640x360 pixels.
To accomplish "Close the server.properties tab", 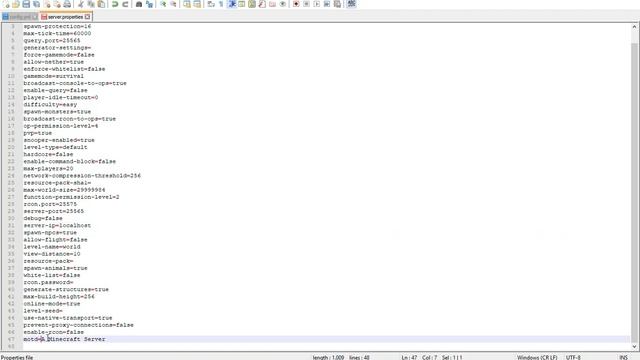I will [87, 17].
